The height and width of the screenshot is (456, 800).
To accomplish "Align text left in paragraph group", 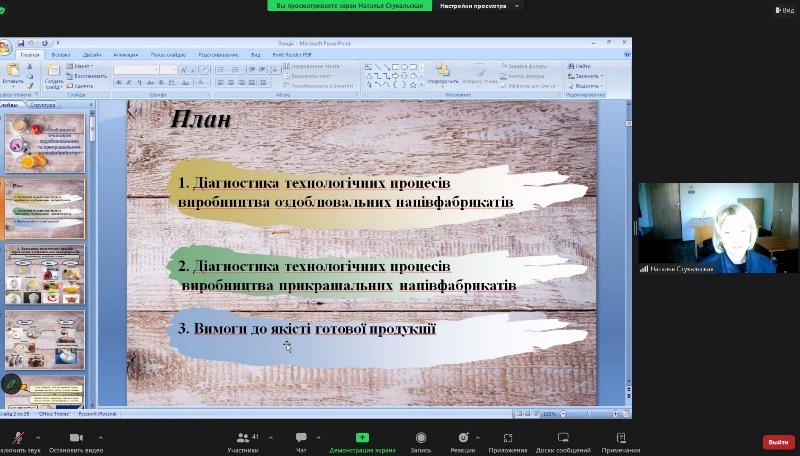I will [x=221, y=82].
